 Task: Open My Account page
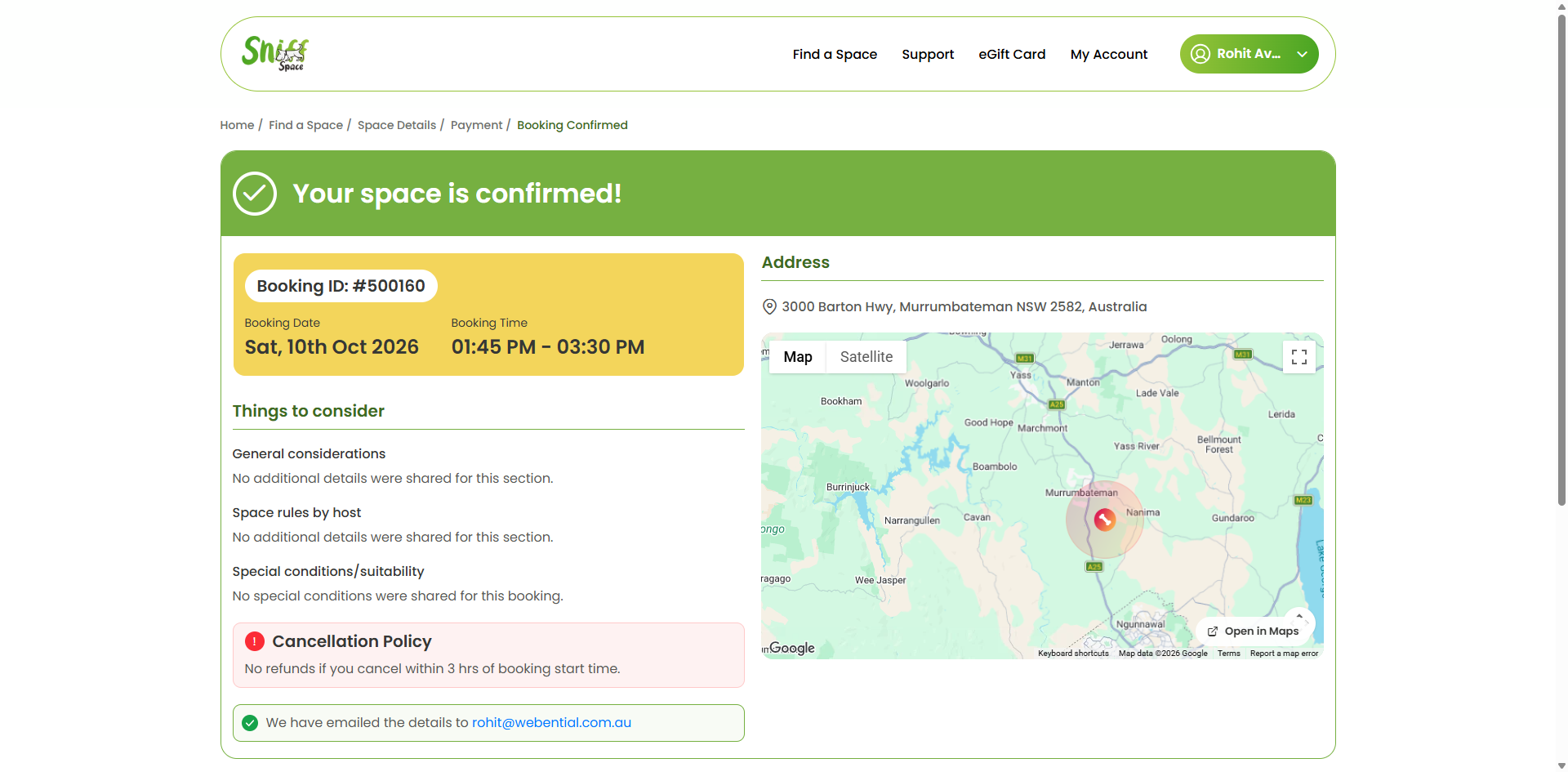point(1109,54)
